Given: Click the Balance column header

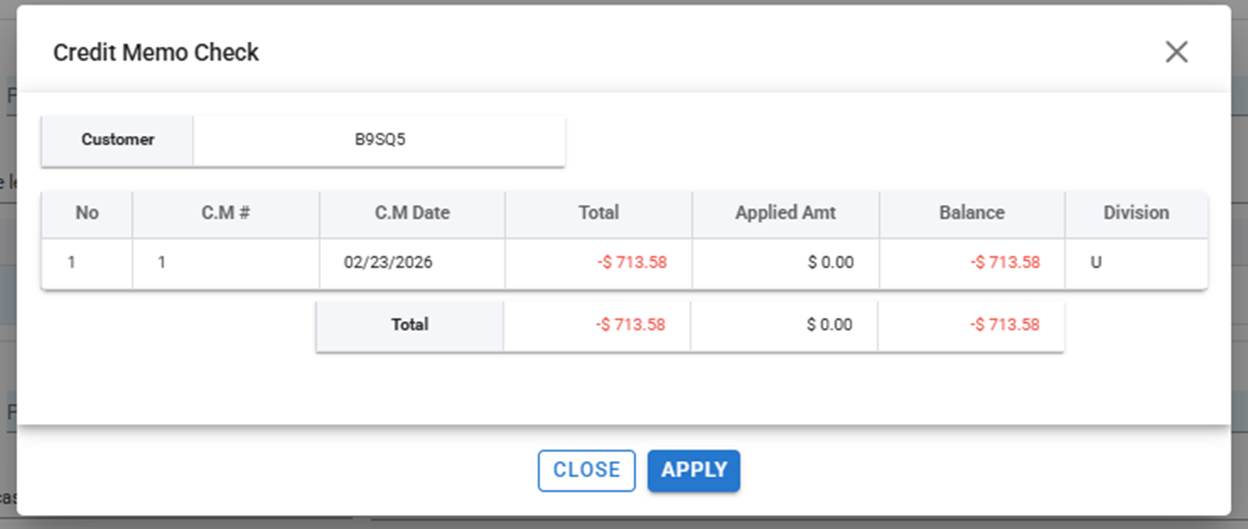Looking at the screenshot, I should pyautogui.click(x=971, y=212).
